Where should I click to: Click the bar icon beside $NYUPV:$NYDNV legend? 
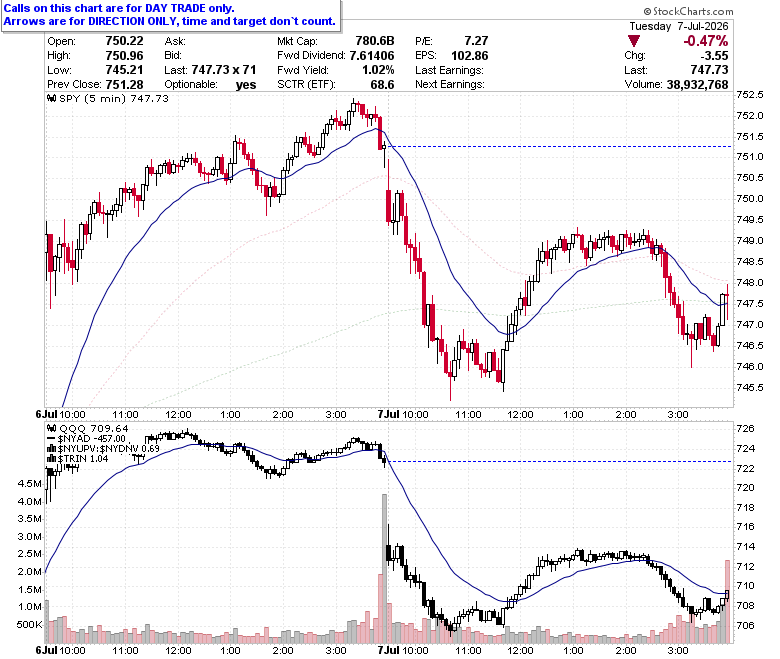pyautogui.click(x=51, y=449)
